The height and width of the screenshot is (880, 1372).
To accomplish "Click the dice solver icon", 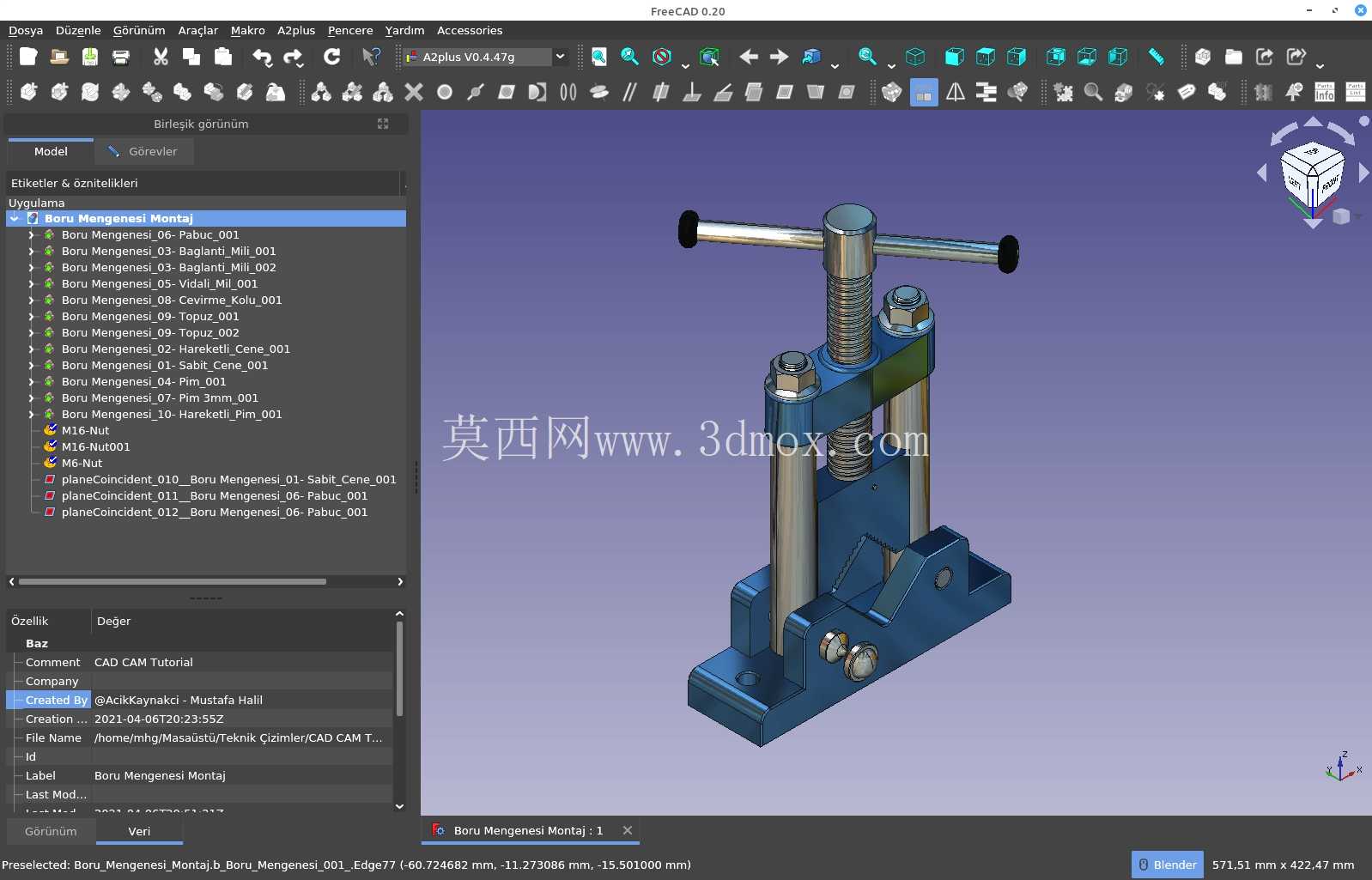I will [892, 92].
